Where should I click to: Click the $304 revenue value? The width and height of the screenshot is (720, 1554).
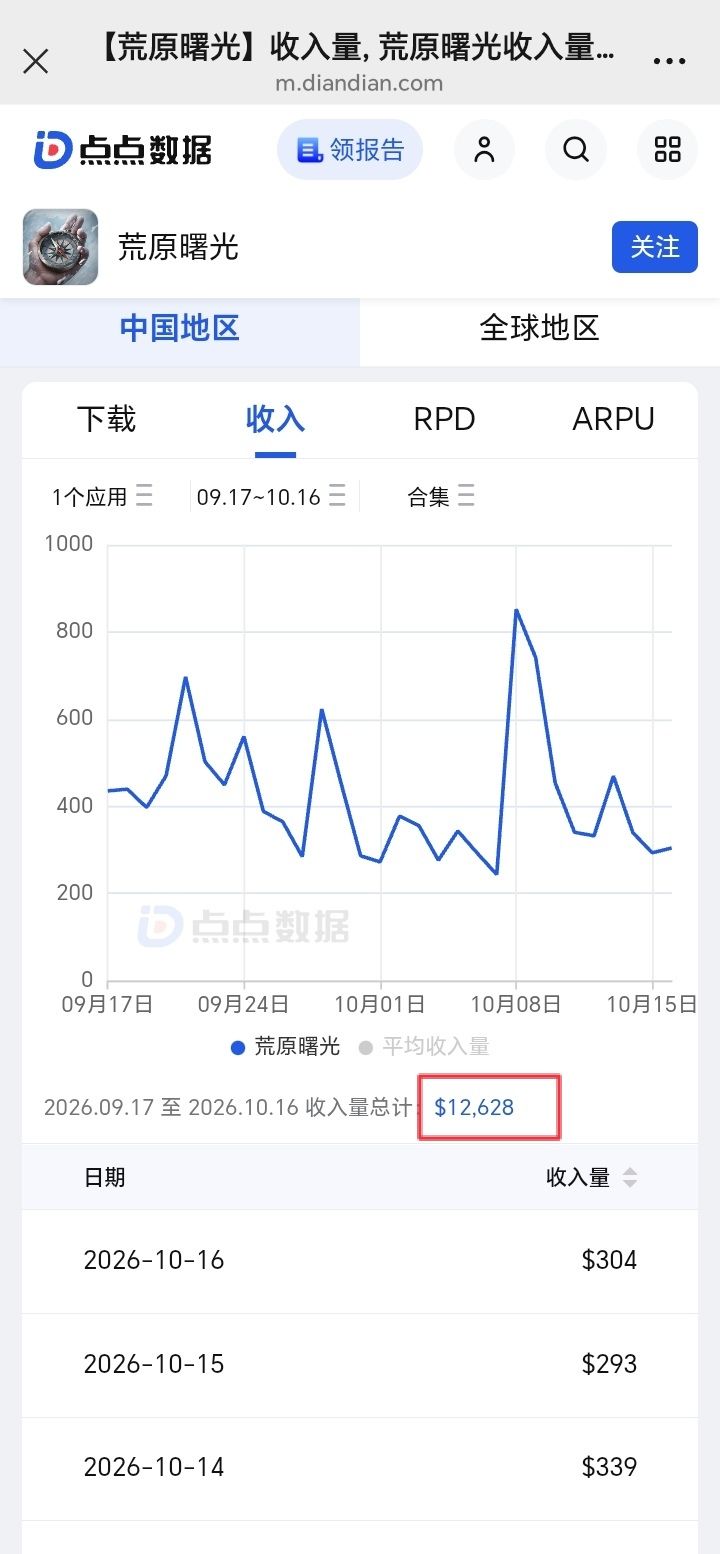click(x=609, y=1260)
